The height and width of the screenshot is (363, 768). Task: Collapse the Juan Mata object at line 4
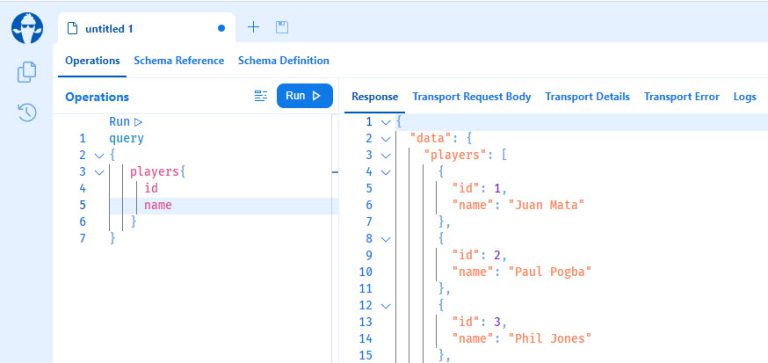(385, 172)
